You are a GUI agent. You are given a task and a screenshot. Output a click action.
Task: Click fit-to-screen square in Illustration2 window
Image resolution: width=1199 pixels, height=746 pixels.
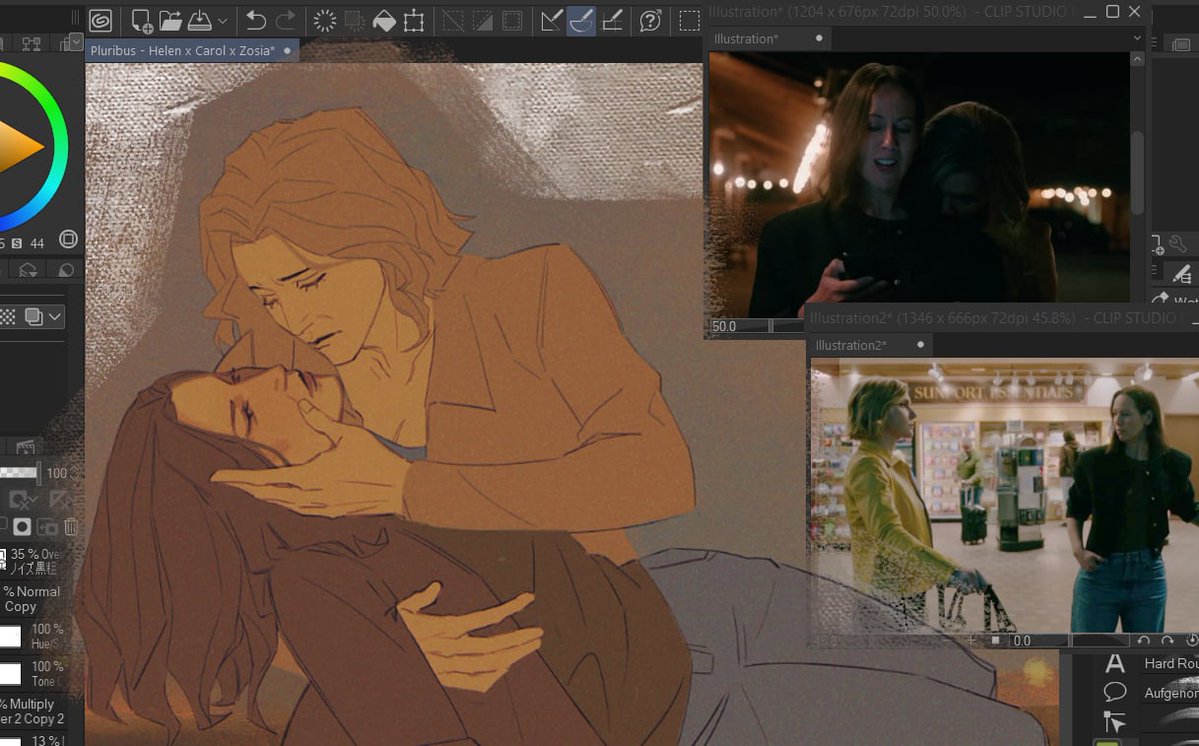coord(996,641)
